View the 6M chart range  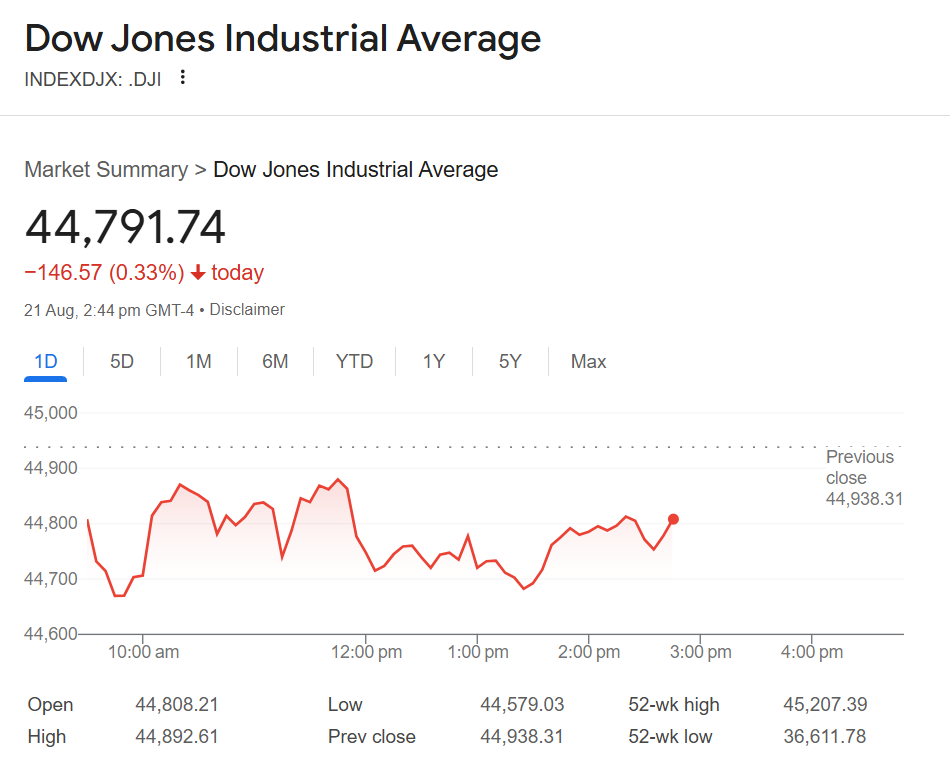tap(276, 361)
